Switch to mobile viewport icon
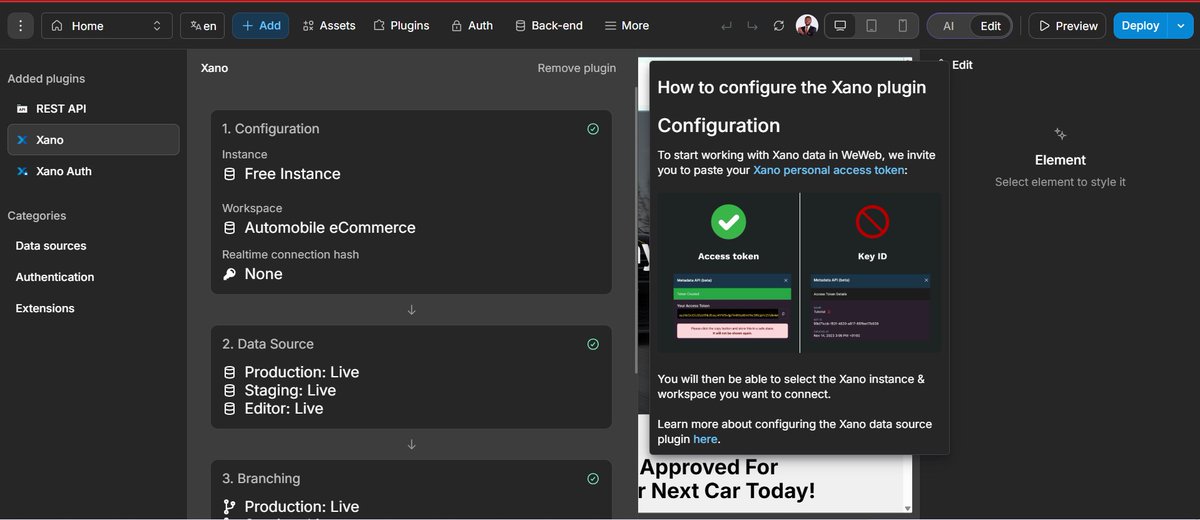This screenshot has width=1200, height=520. (902, 26)
